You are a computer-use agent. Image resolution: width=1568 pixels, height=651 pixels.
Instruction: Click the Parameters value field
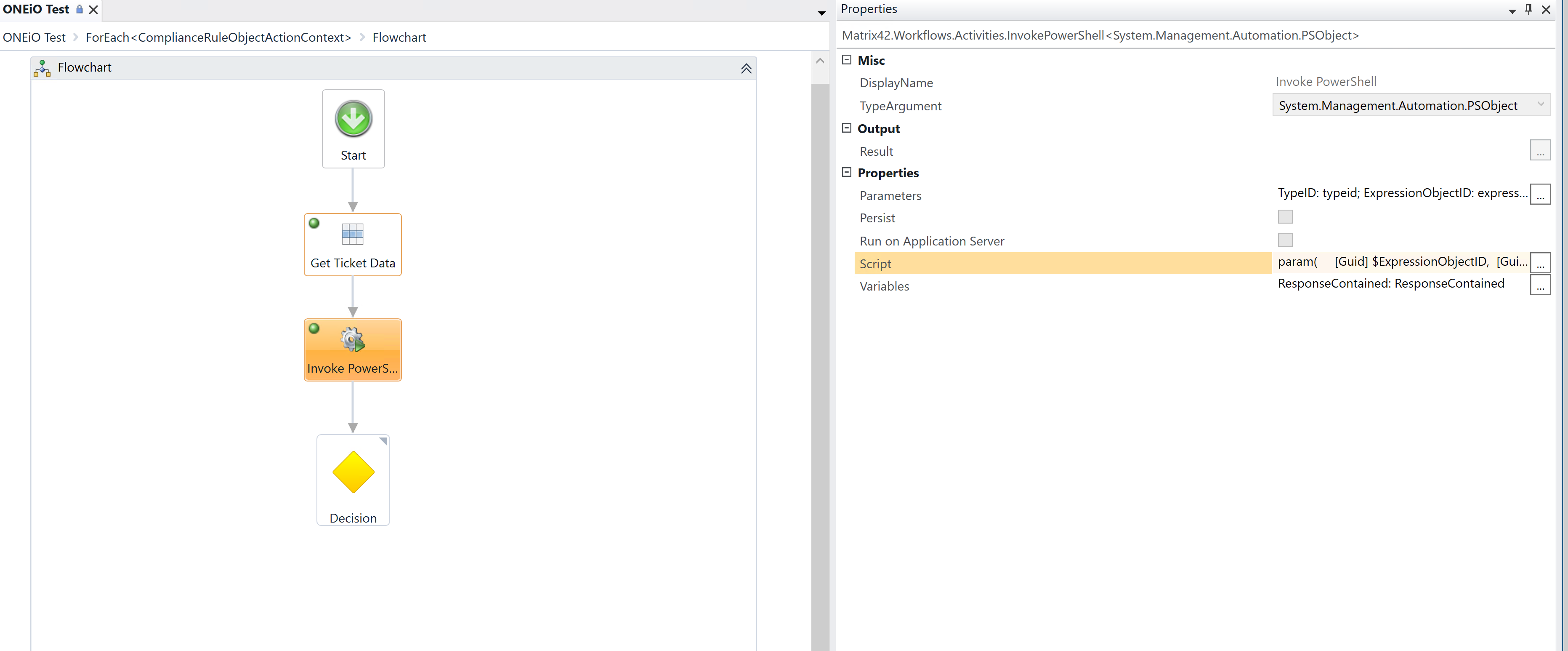[x=1403, y=193]
